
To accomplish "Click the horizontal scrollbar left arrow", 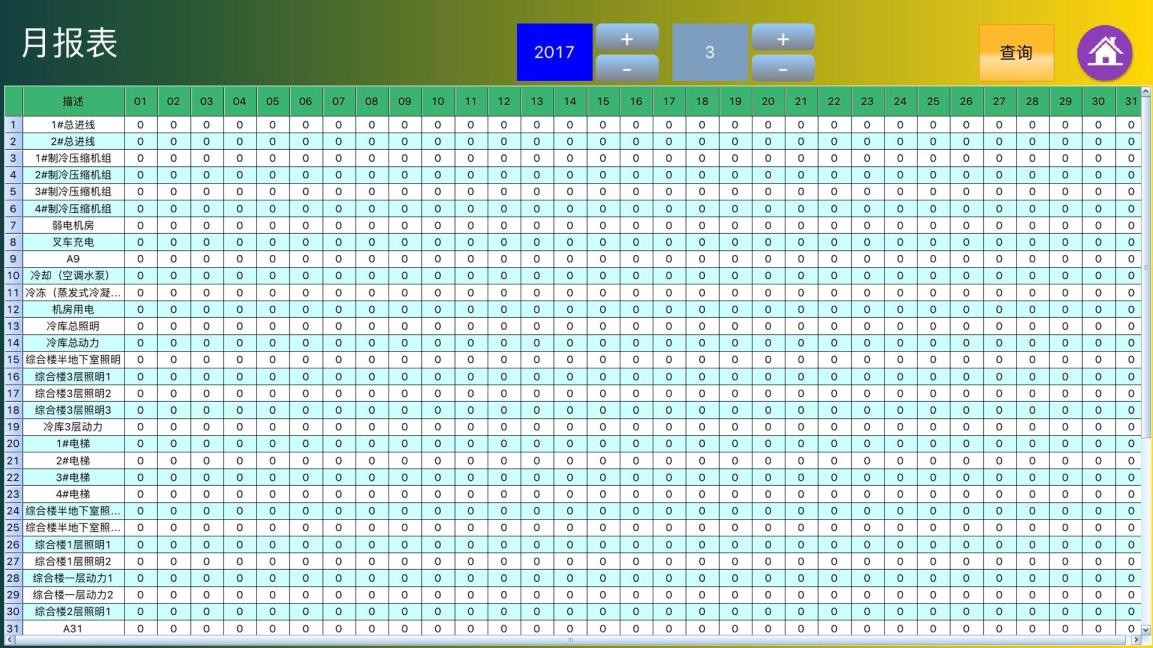I will (9, 640).
